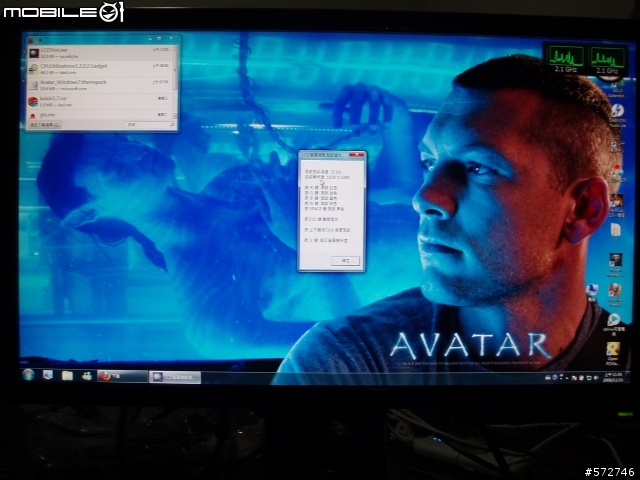The height and width of the screenshot is (480, 640).
Task: Select the gfs.exe download entry
Action: tap(100, 115)
